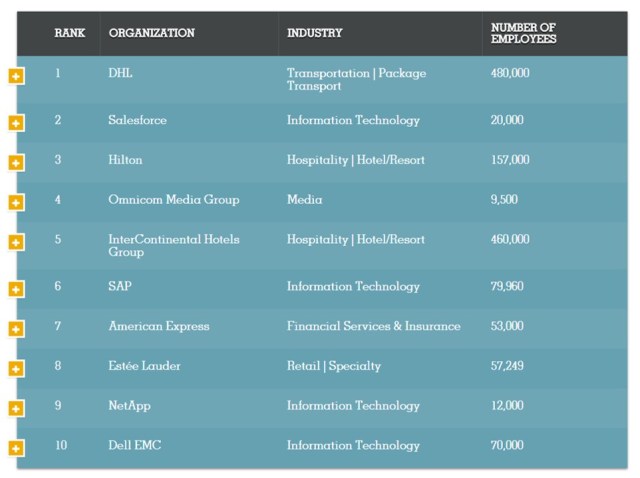Expand the Salesforce row details
Screen dimensions: 640x478
pyautogui.click(x=16, y=123)
